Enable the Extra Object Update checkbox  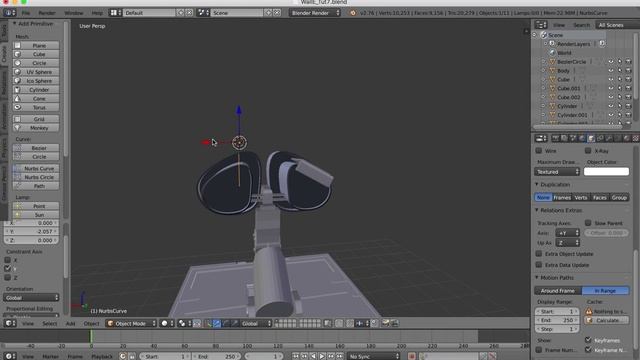click(x=539, y=253)
